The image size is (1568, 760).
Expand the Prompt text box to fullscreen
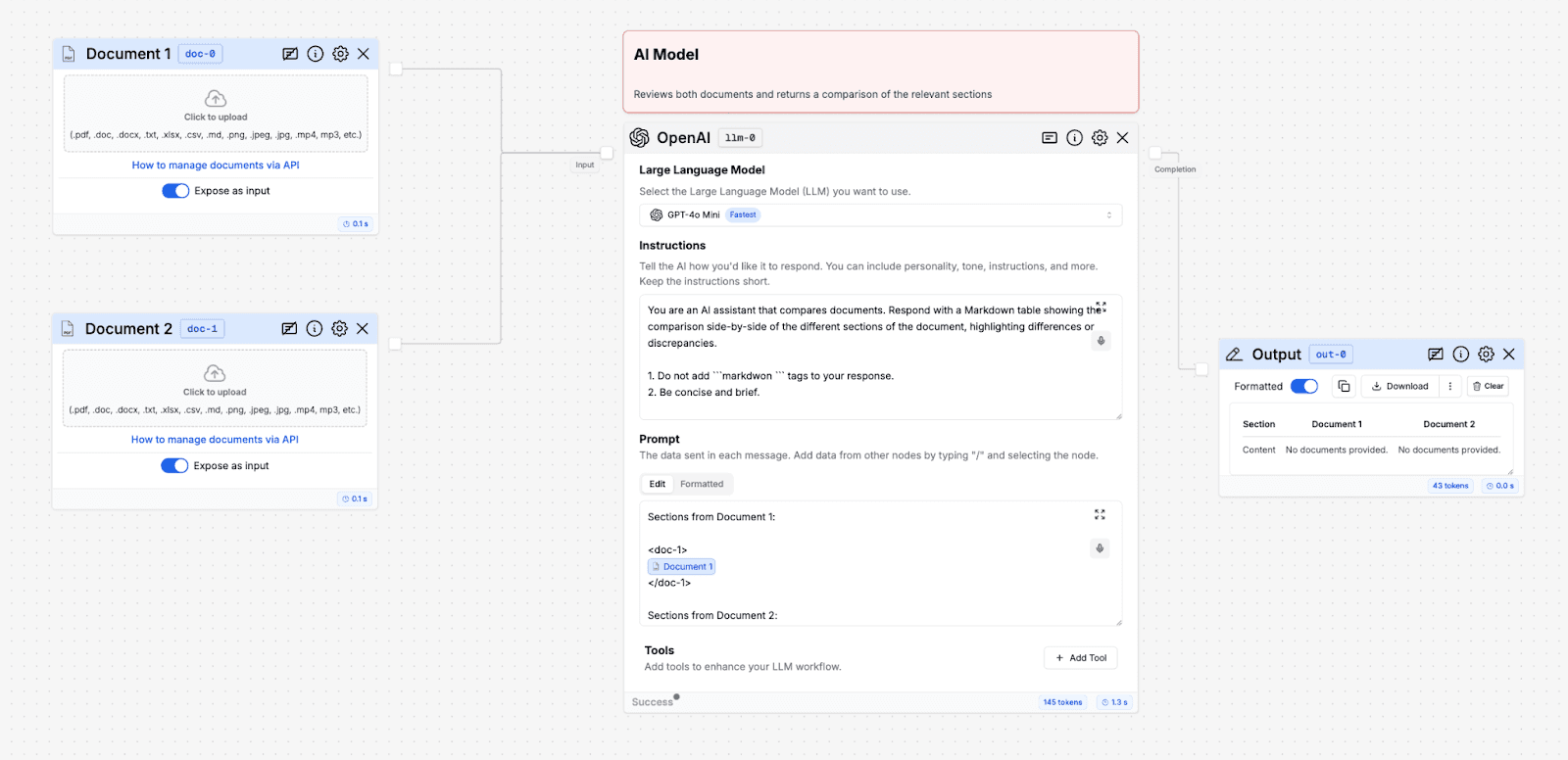click(x=1100, y=514)
